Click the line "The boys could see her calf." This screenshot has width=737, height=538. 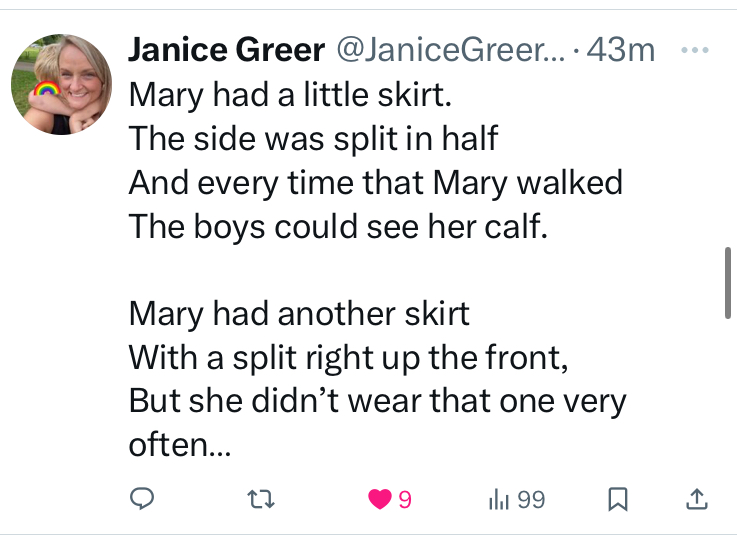[339, 226]
